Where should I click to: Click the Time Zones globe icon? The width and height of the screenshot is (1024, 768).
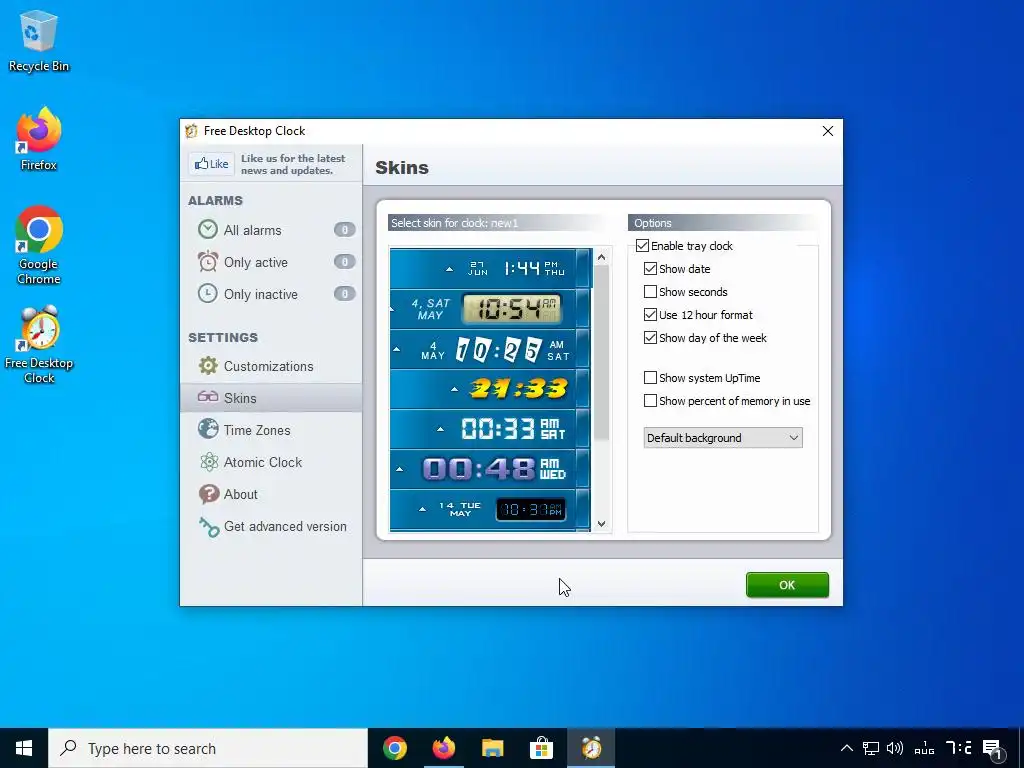pos(208,430)
